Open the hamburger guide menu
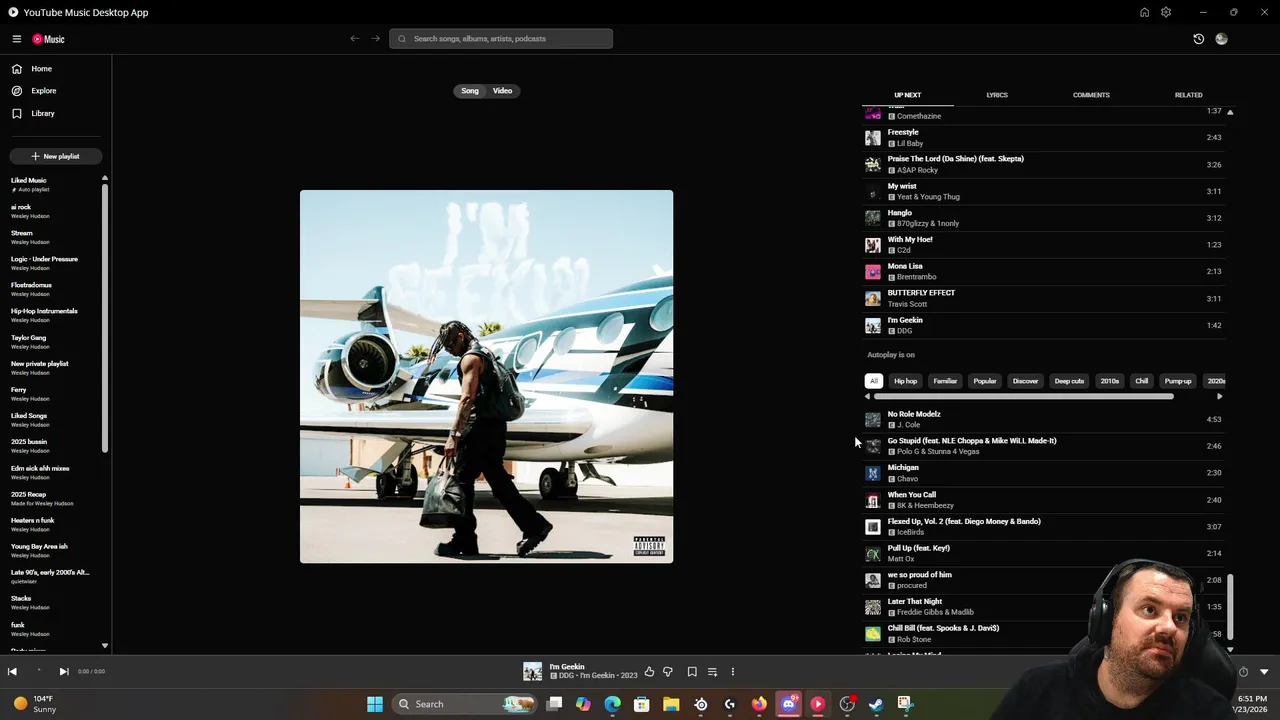The height and width of the screenshot is (720, 1280). point(17,39)
